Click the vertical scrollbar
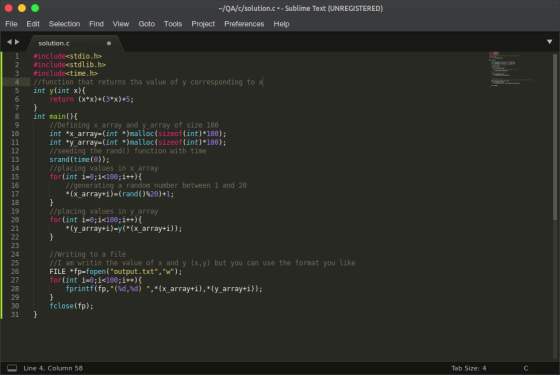This screenshot has width=560, height=375. pos(555,136)
